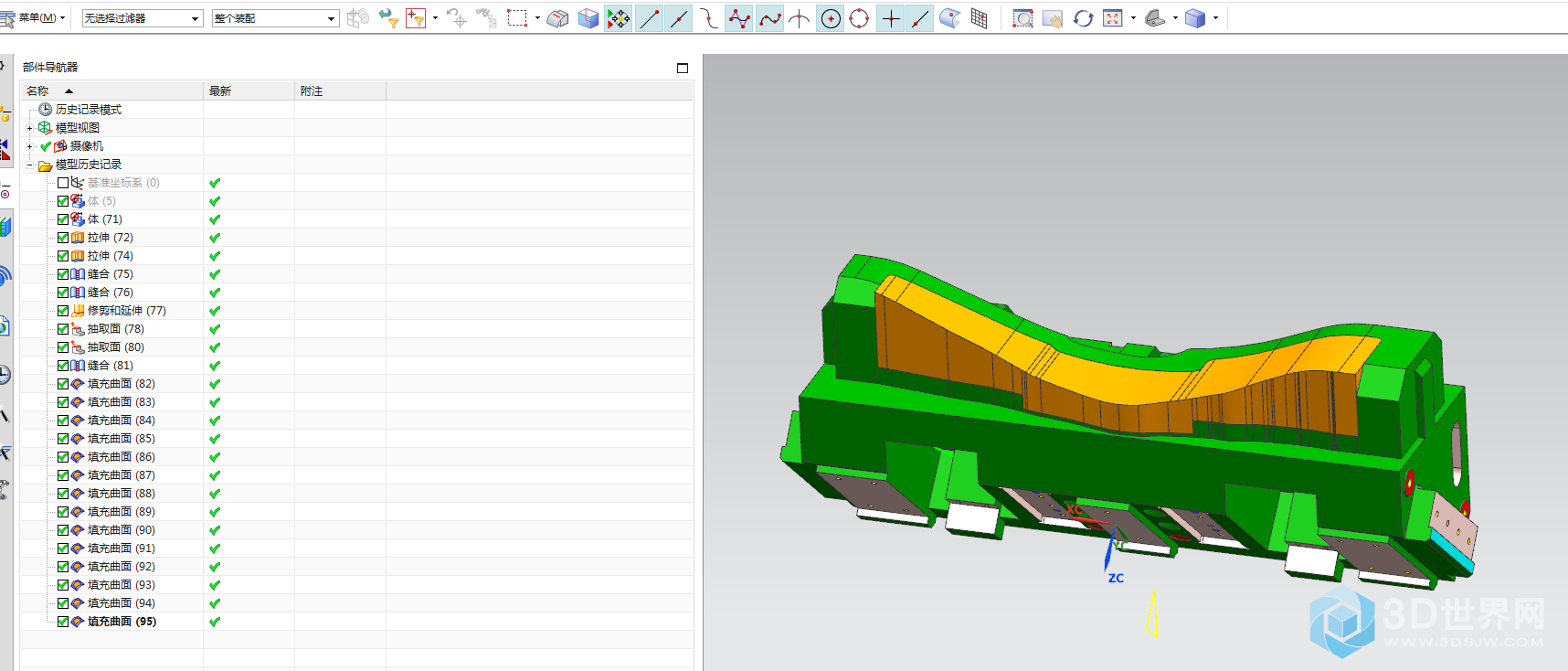Toggle the point on spline snap icon
The image size is (1568, 671).
pos(770,18)
